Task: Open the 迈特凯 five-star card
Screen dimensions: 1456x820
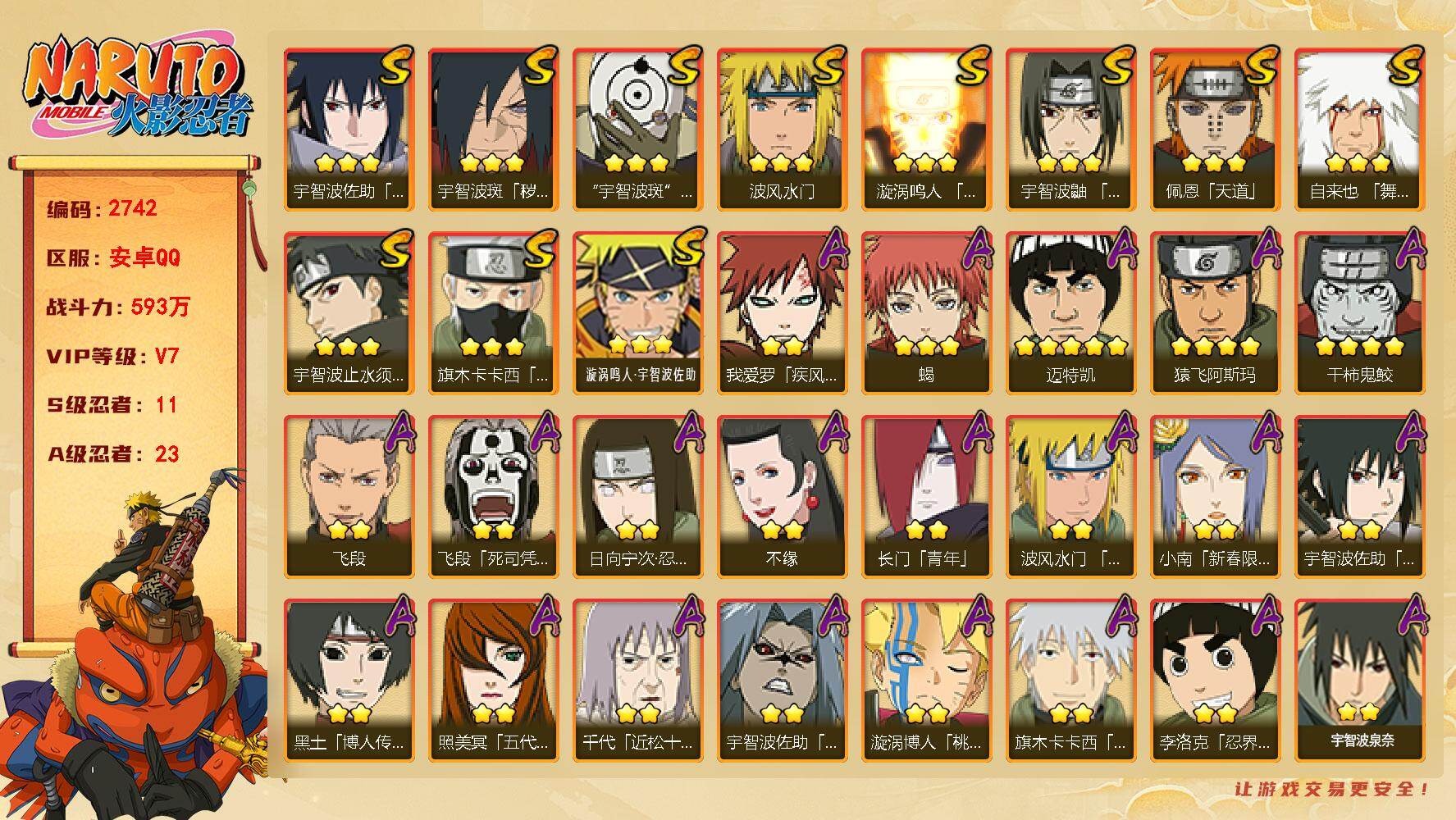Action: (1070, 313)
